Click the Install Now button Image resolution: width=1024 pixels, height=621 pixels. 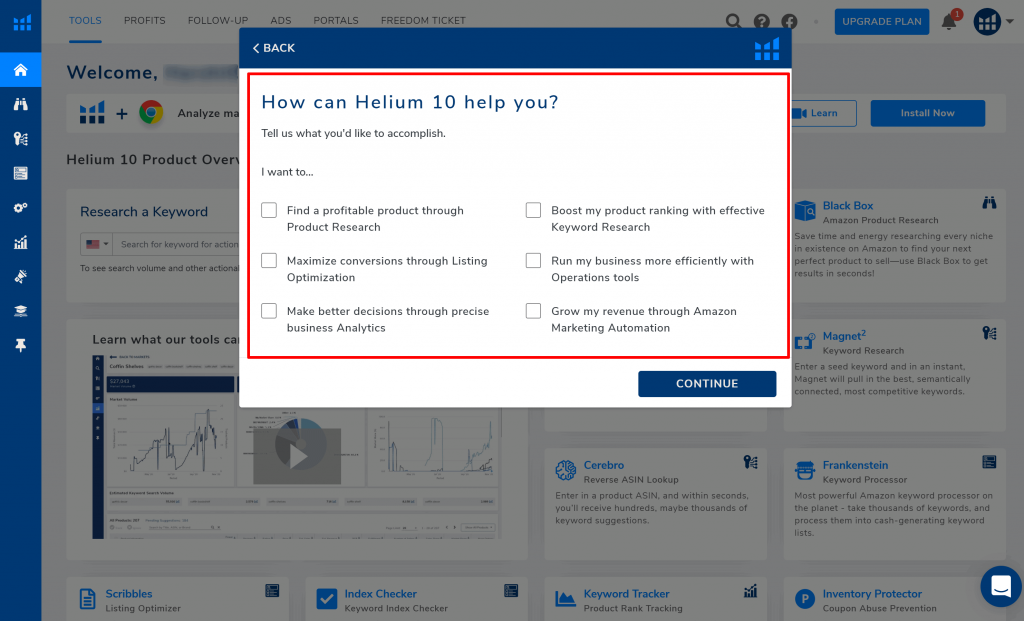pos(927,114)
